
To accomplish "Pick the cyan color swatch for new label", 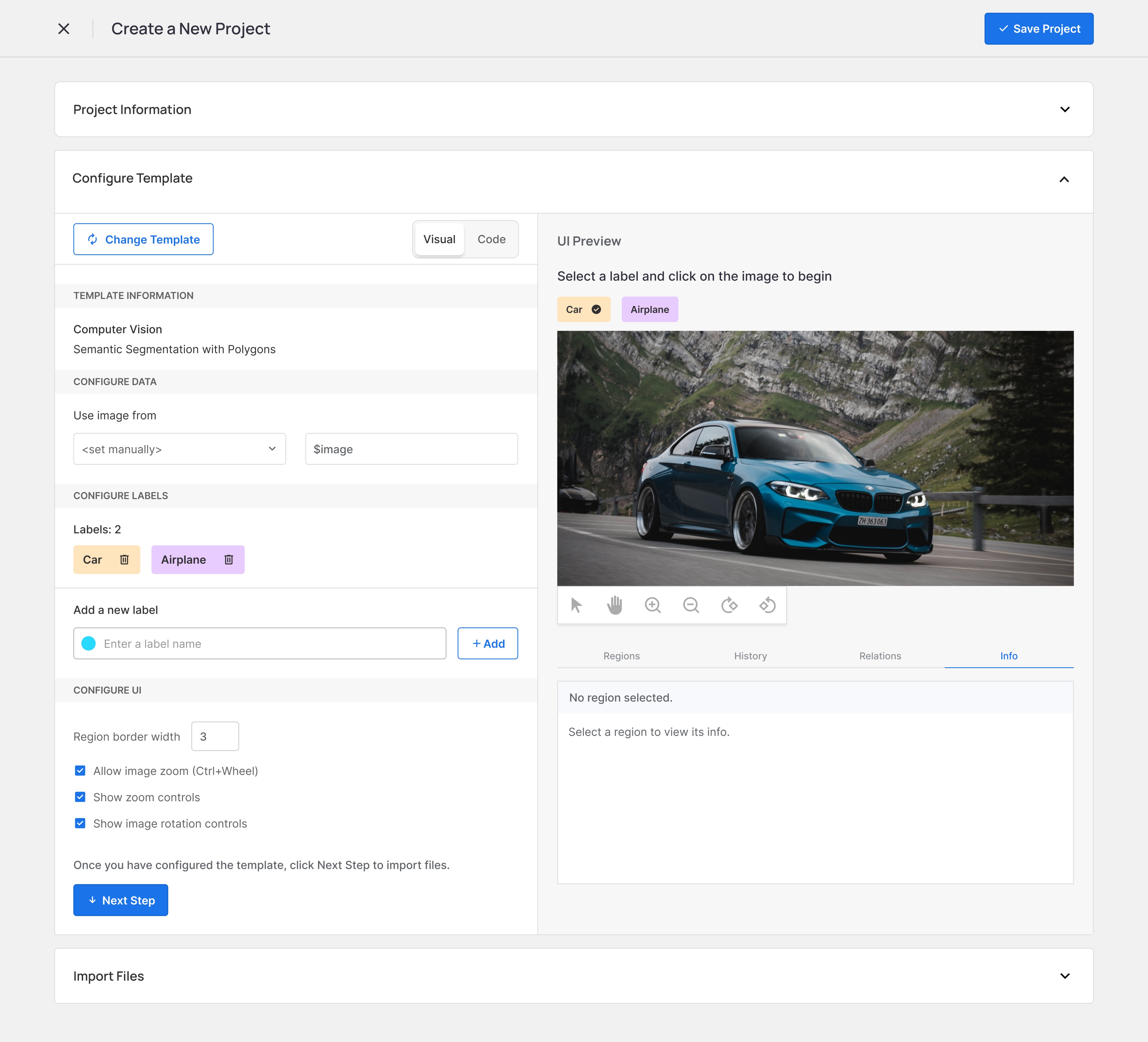I will coord(89,643).
